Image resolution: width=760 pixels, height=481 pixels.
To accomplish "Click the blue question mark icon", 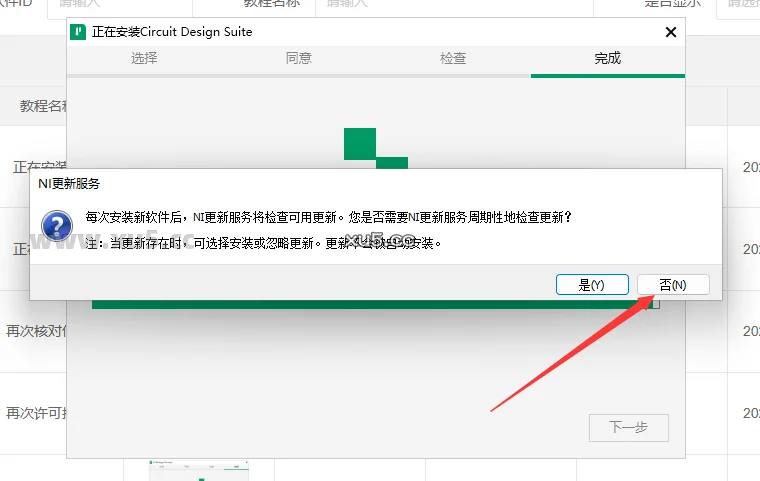I will click(x=57, y=225).
